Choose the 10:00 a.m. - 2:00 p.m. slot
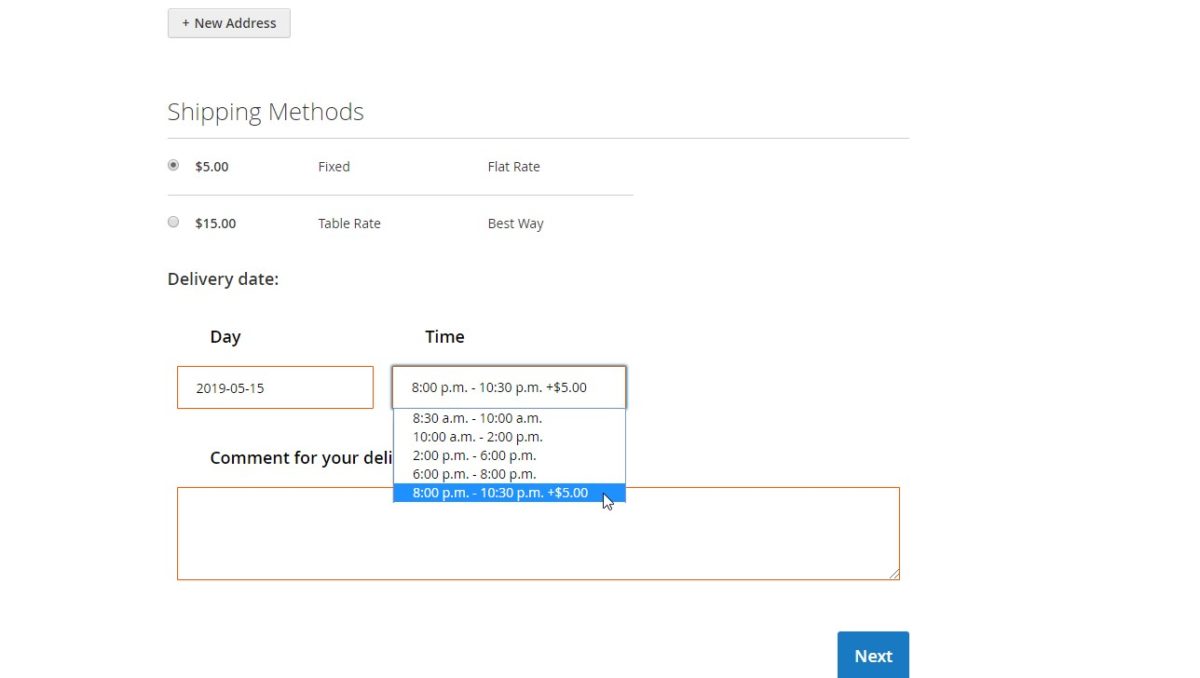The height and width of the screenshot is (678, 1200). coord(474,437)
